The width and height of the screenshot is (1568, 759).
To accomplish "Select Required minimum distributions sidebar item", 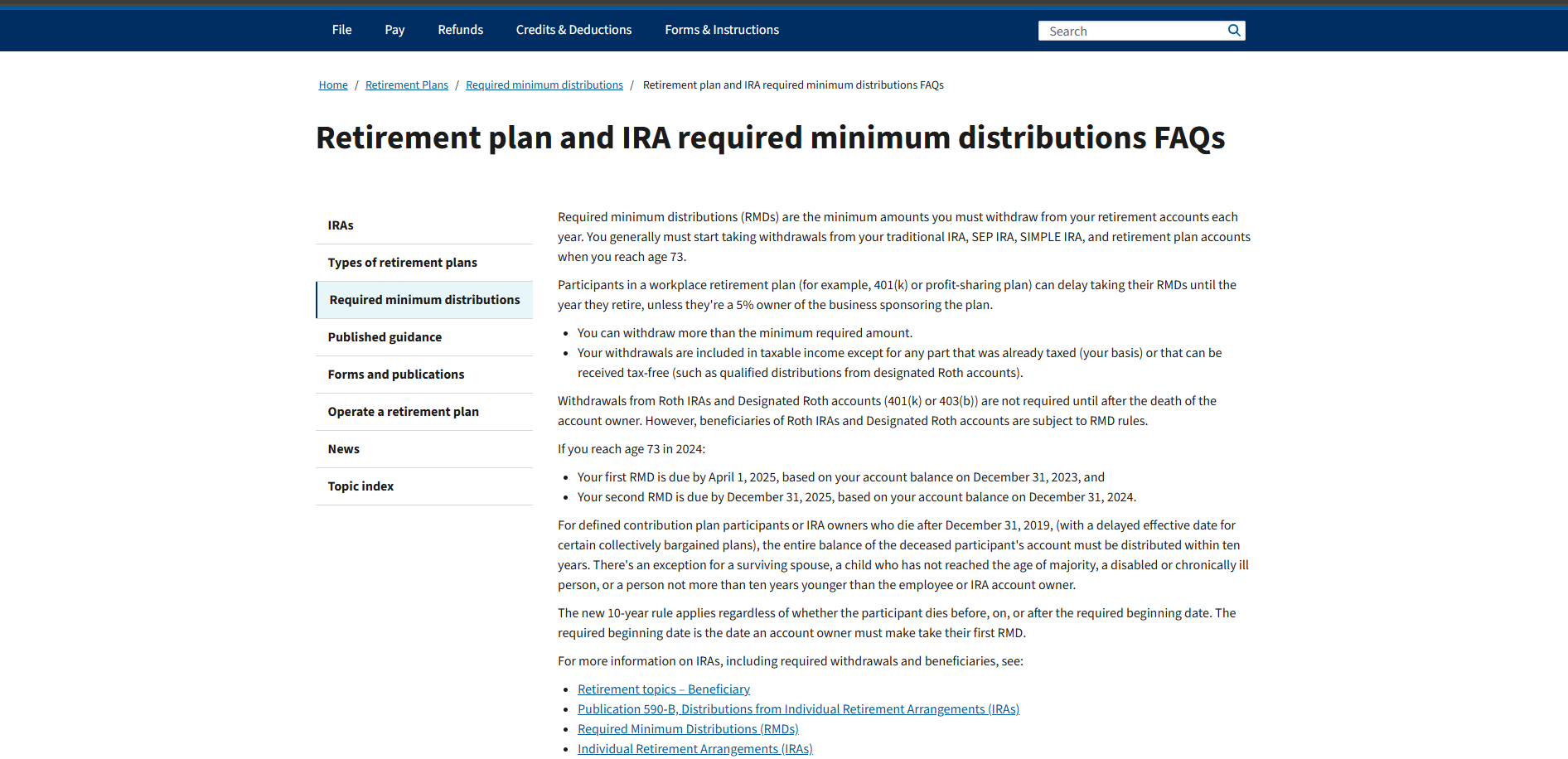I will click(424, 300).
